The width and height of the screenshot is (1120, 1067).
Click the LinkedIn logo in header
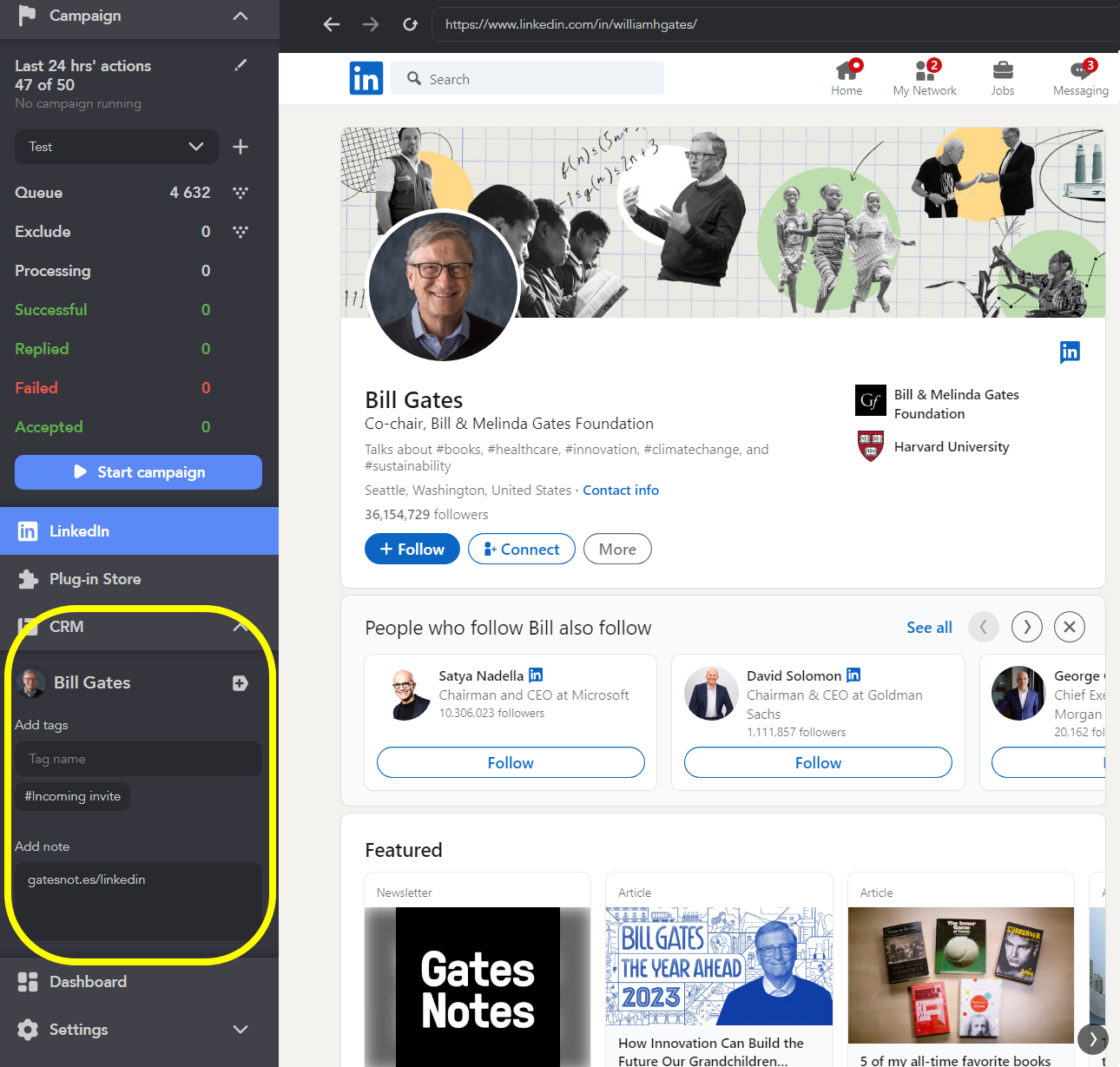click(x=366, y=78)
